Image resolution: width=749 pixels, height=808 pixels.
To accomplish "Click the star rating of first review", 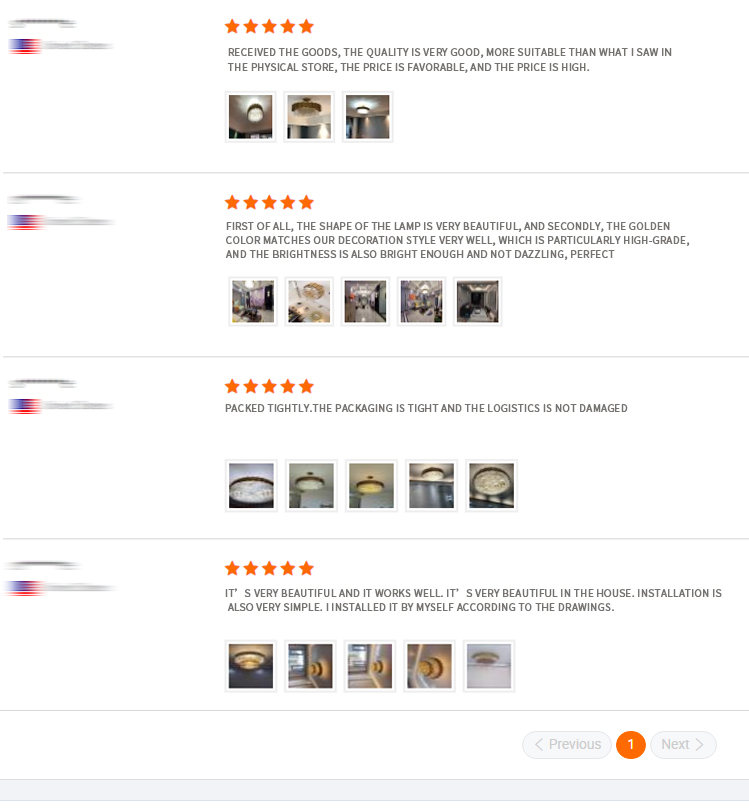I will coord(269,26).
